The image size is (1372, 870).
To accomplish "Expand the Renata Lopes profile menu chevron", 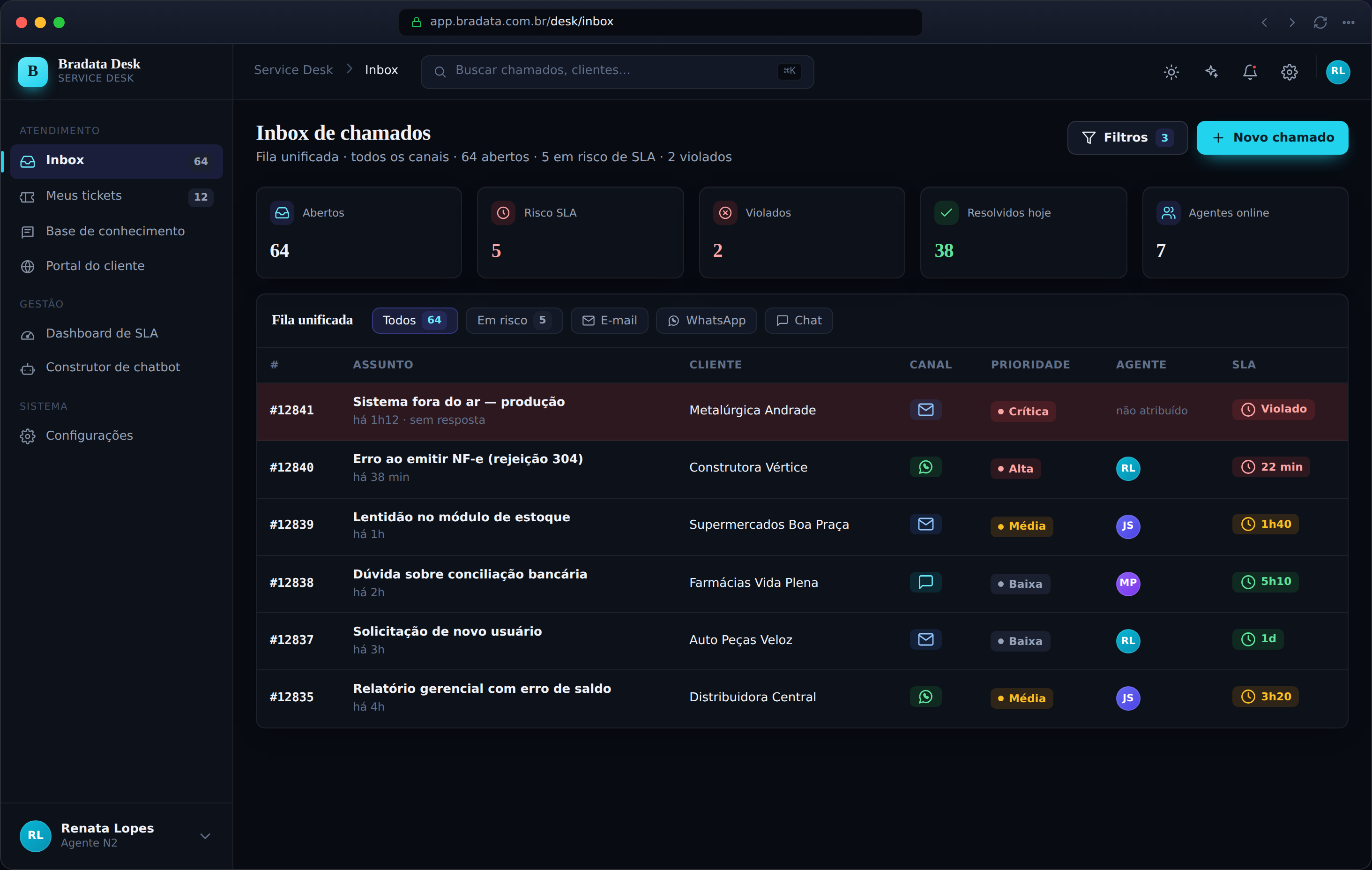I will click(x=205, y=836).
